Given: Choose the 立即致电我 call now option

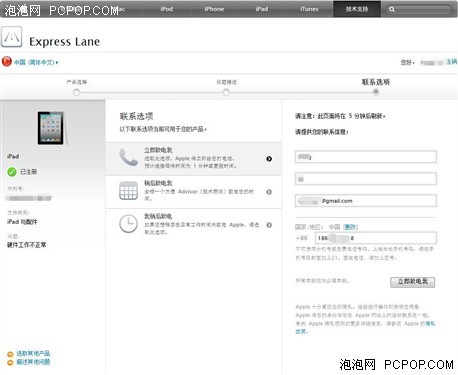Looking at the screenshot, I should 194,159.
